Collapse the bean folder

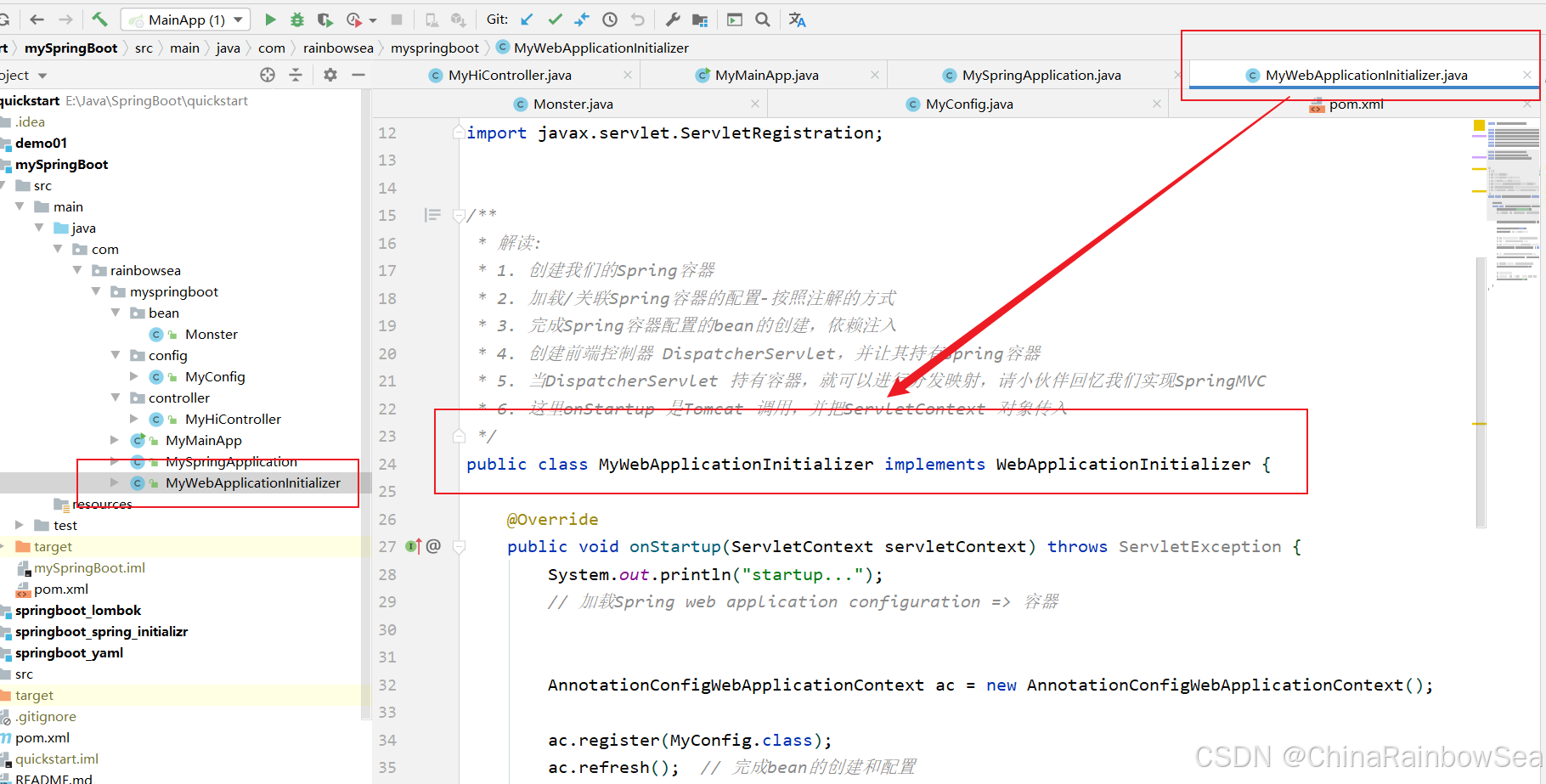coord(116,313)
